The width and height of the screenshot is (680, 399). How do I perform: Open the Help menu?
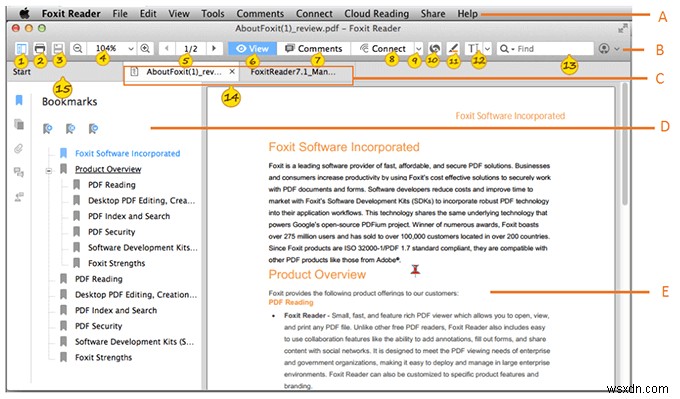pos(467,13)
